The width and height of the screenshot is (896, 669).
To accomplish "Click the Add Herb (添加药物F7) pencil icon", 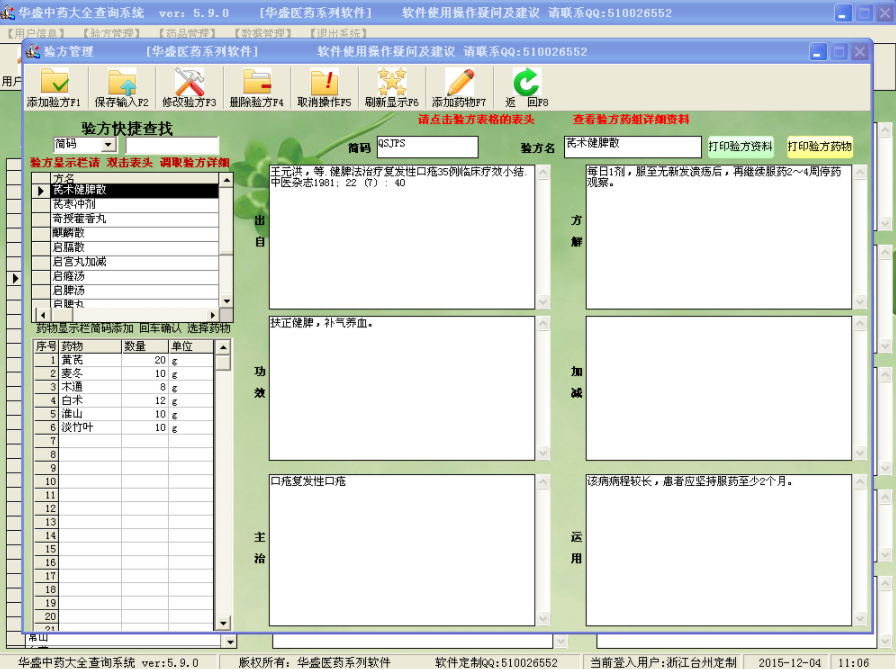I will [459, 81].
